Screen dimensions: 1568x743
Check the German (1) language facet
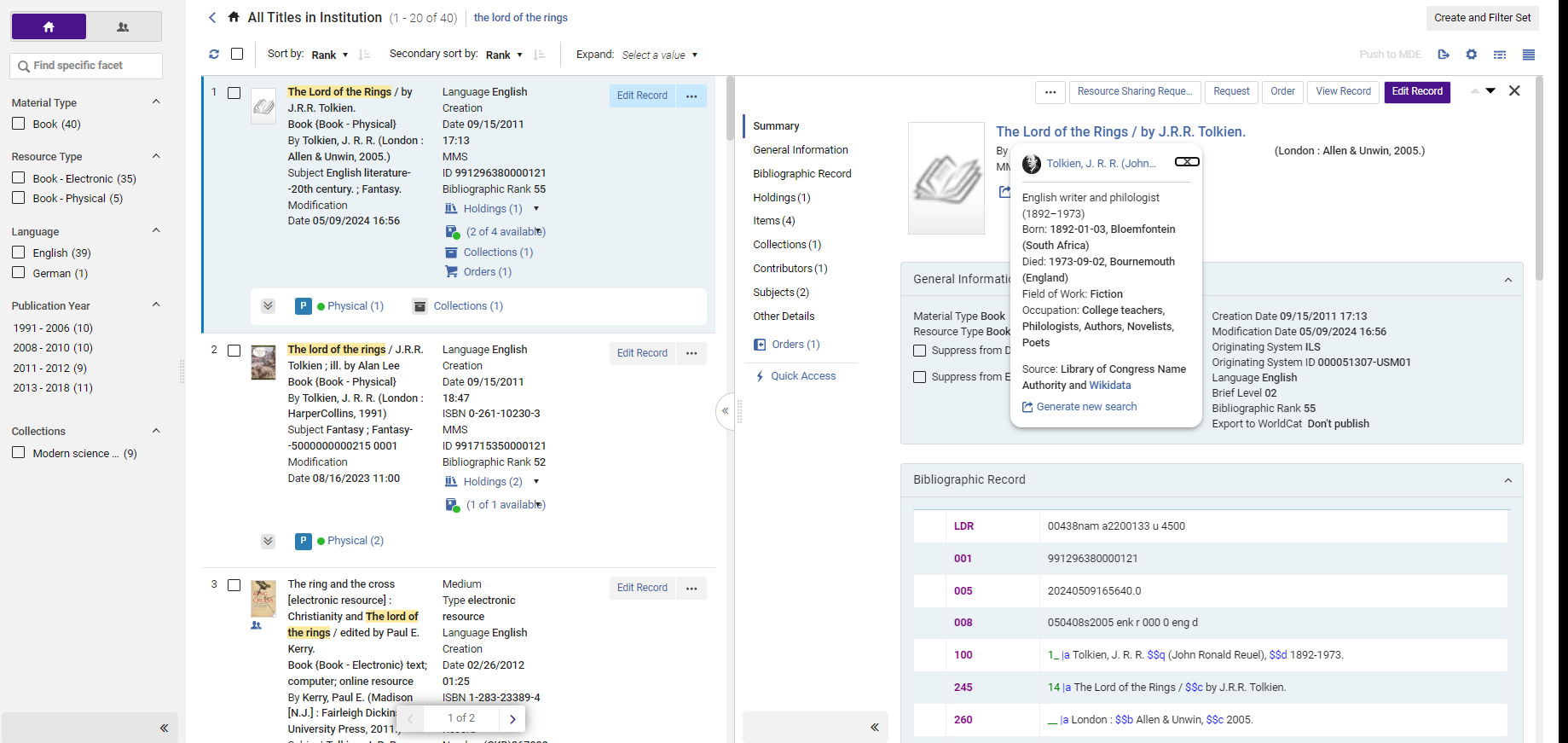(19, 273)
